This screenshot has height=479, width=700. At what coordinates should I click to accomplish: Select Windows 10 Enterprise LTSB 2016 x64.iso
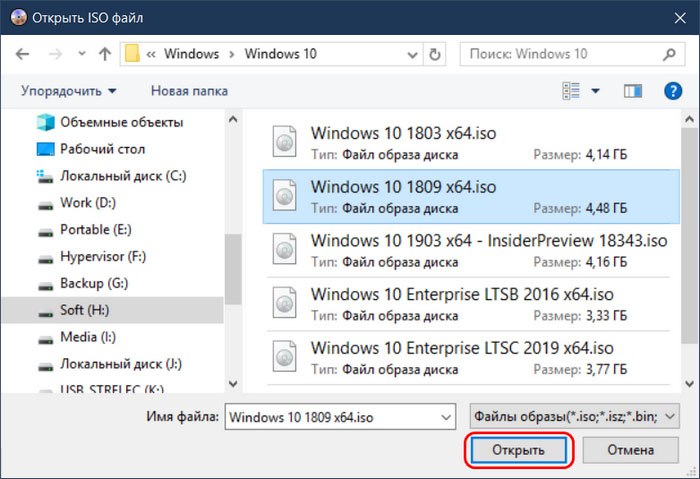click(x=471, y=304)
